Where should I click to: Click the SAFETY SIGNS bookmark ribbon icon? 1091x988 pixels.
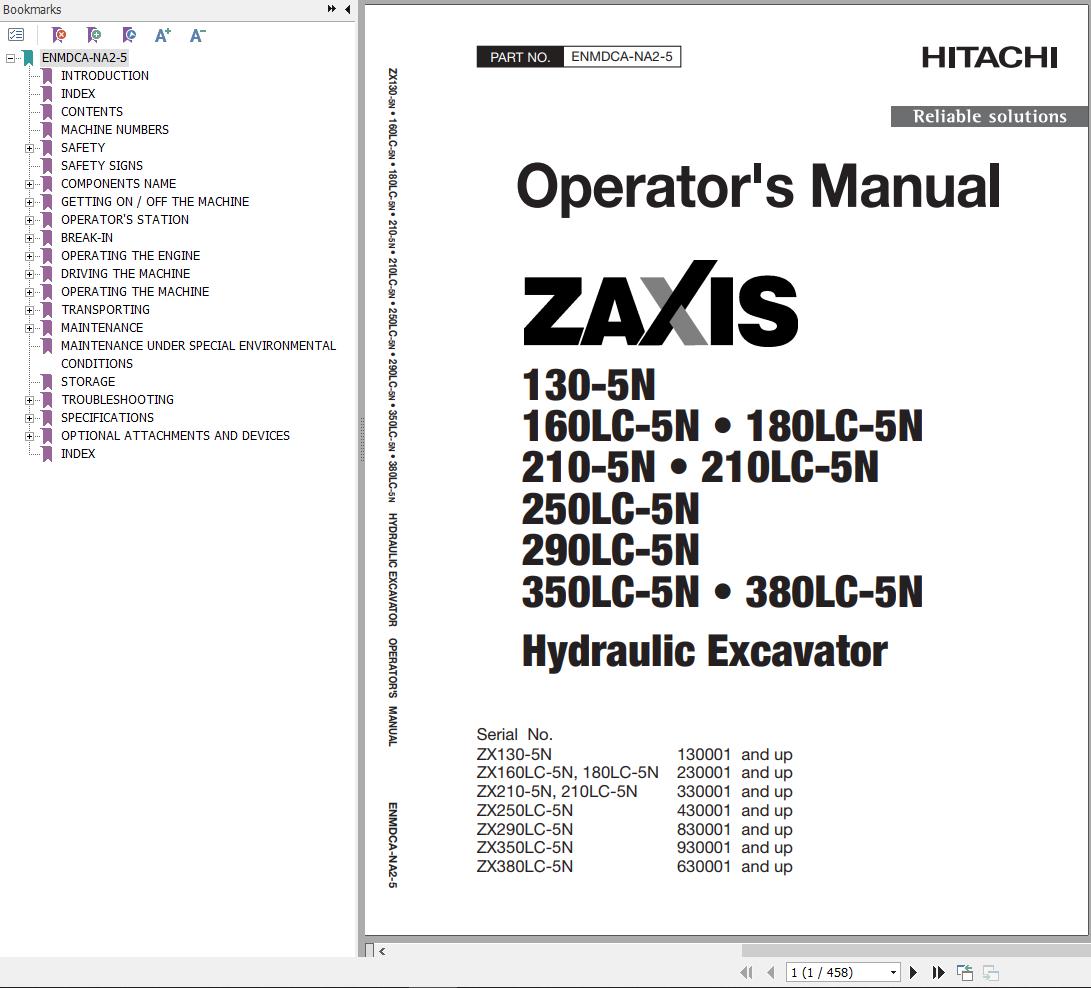tap(47, 166)
